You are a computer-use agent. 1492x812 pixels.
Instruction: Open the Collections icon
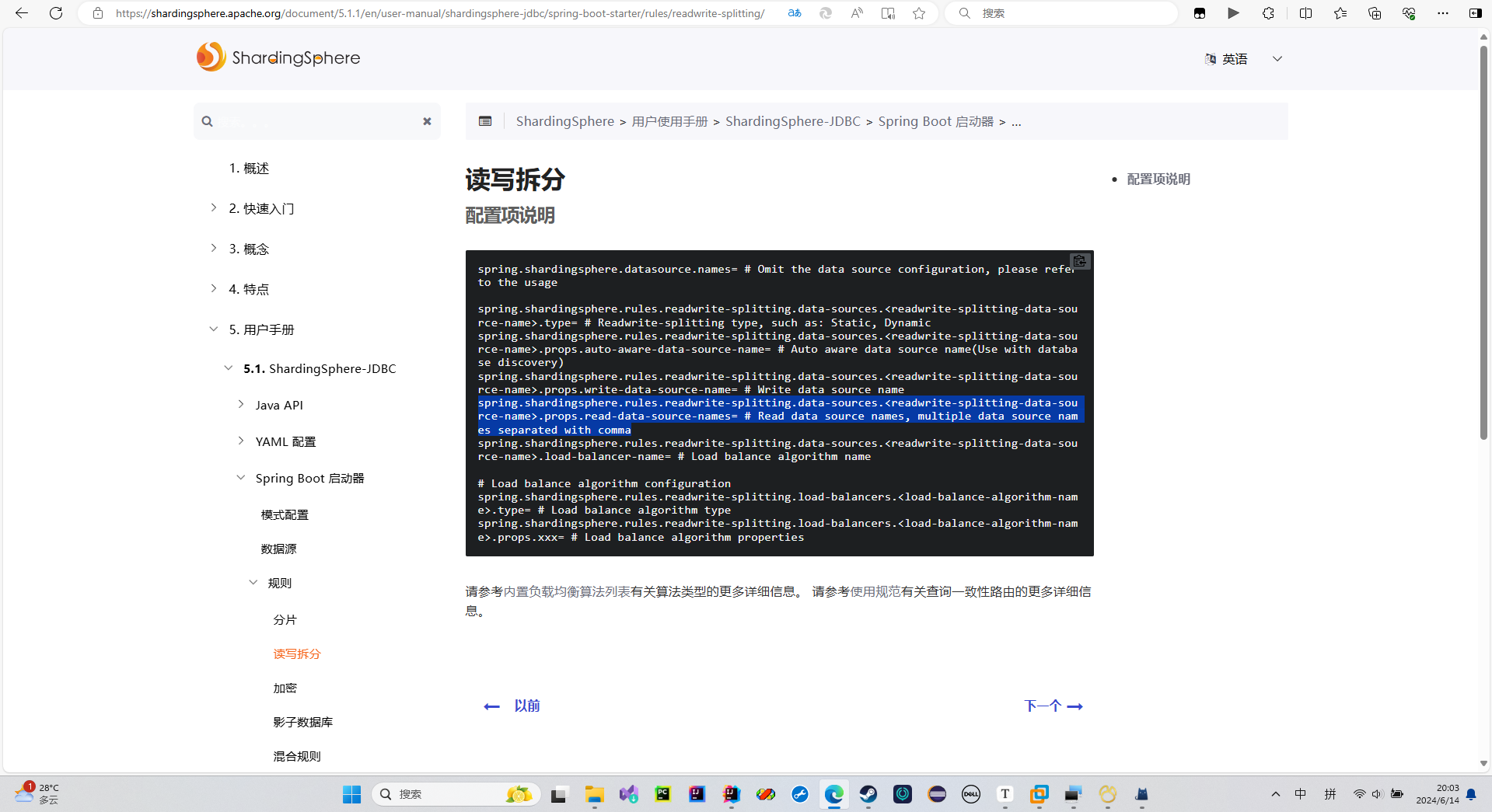(1375, 13)
